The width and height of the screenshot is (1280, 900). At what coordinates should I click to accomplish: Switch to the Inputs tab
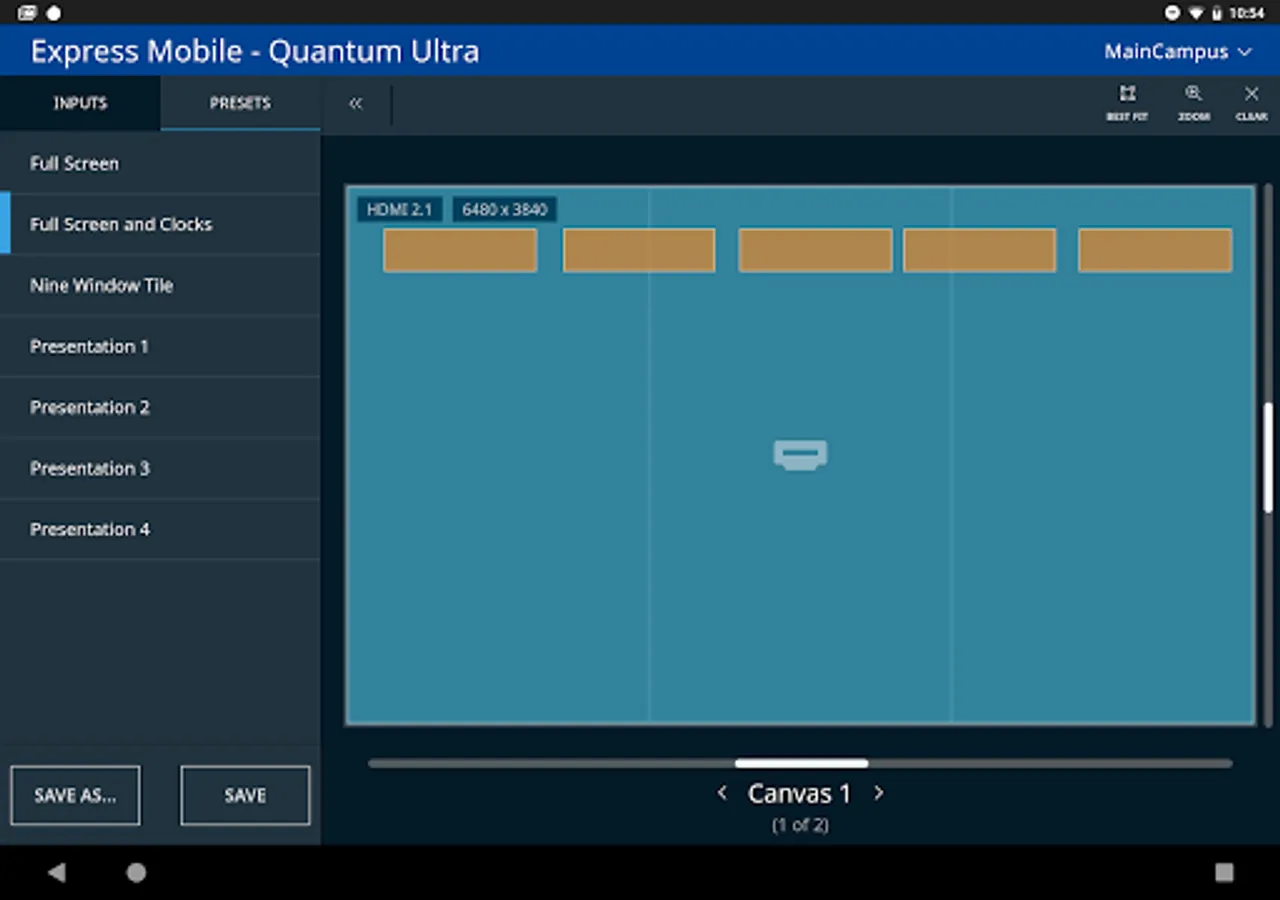pyautogui.click(x=80, y=103)
